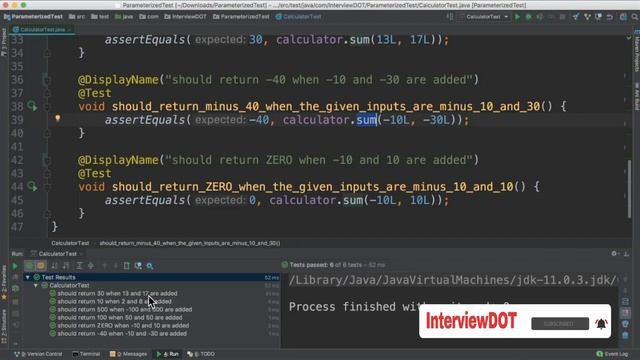Viewport: 640px width, 360px height.
Task: Open project structure icon in top toolbar
Action: point(623,17)
